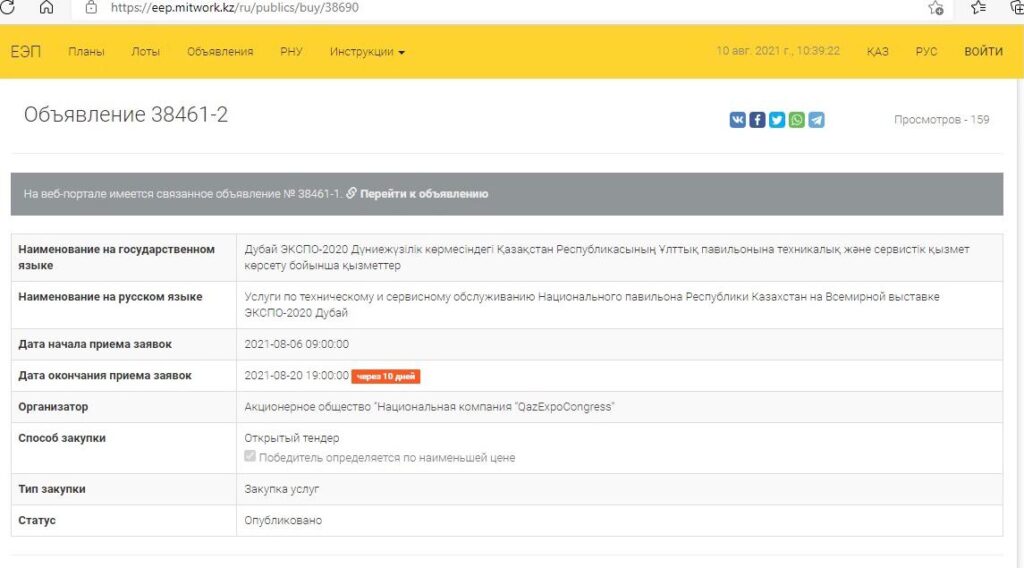Open the Лоты menu item
This screenshot has height=568, width=1024.
click(145, 52)
